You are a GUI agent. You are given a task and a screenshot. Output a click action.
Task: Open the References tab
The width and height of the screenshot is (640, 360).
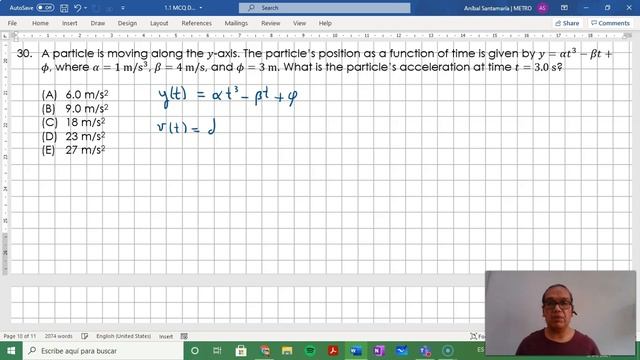196,23
